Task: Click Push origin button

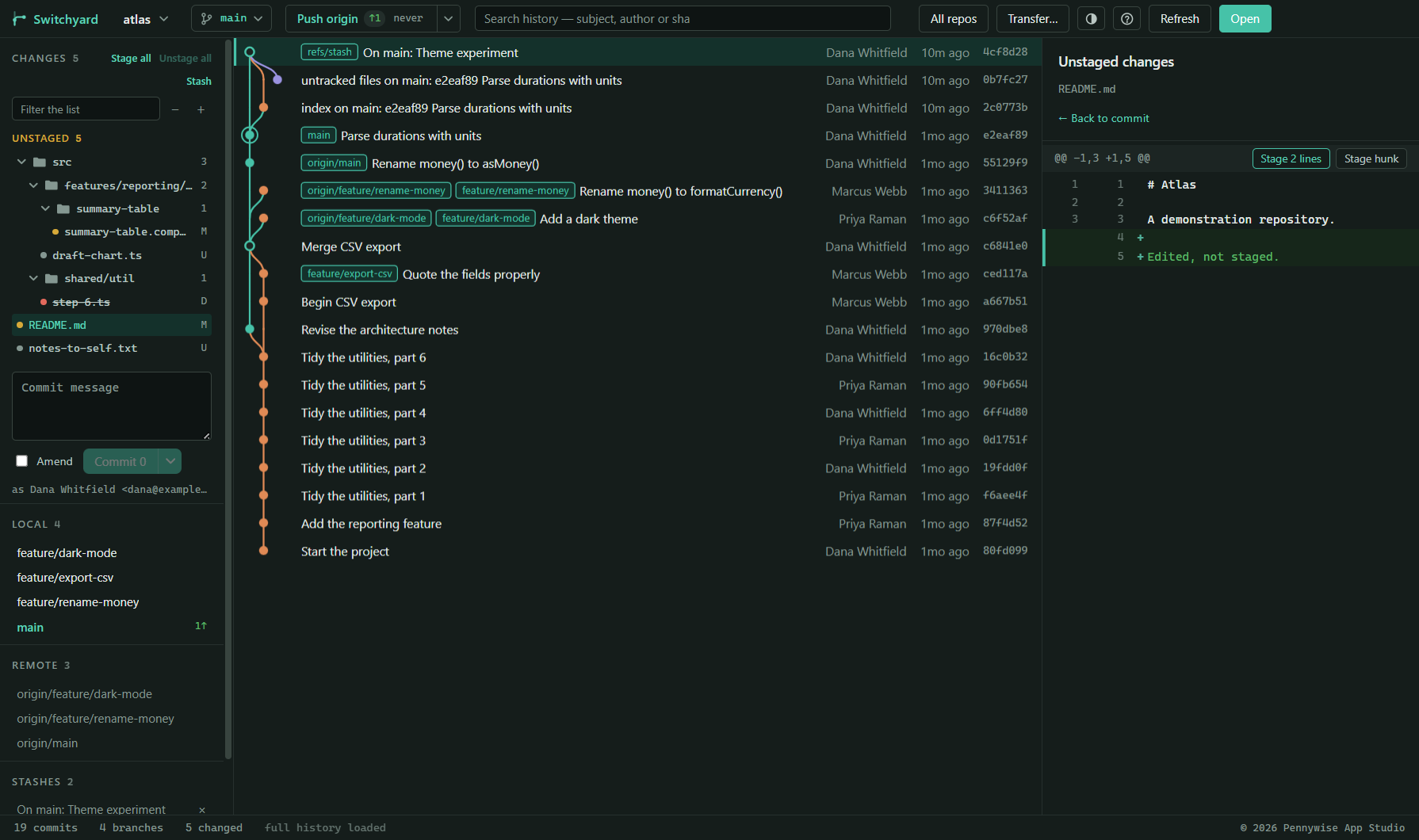Action: (x=361, y=18)
